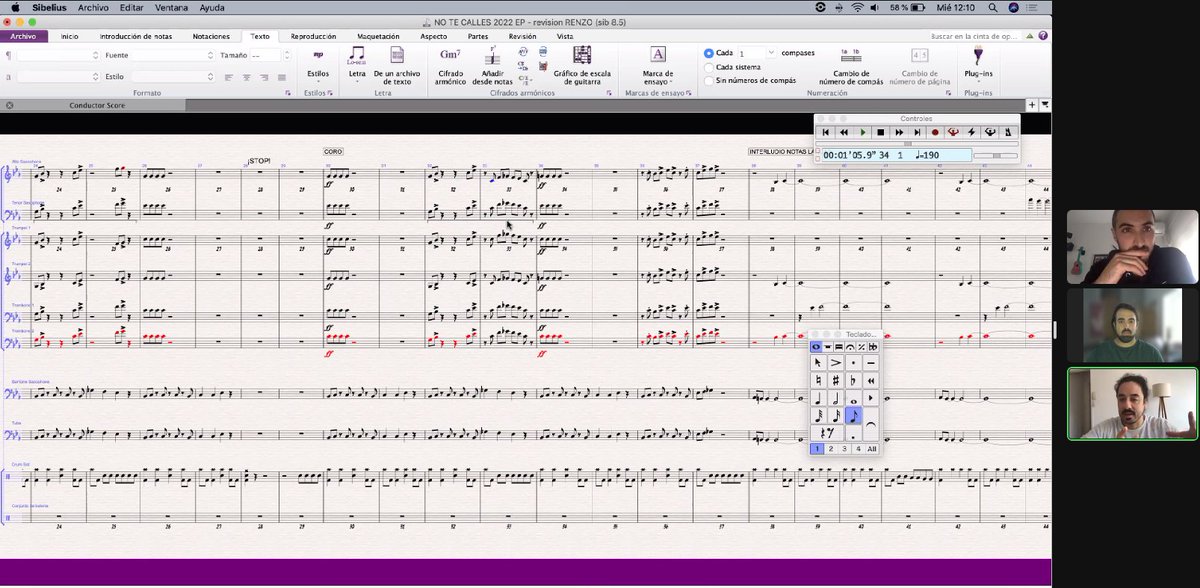This screenshot has width=1200, height=588.
Task: Click the stop button in Controles panel
Action: [x=881, y=132]
